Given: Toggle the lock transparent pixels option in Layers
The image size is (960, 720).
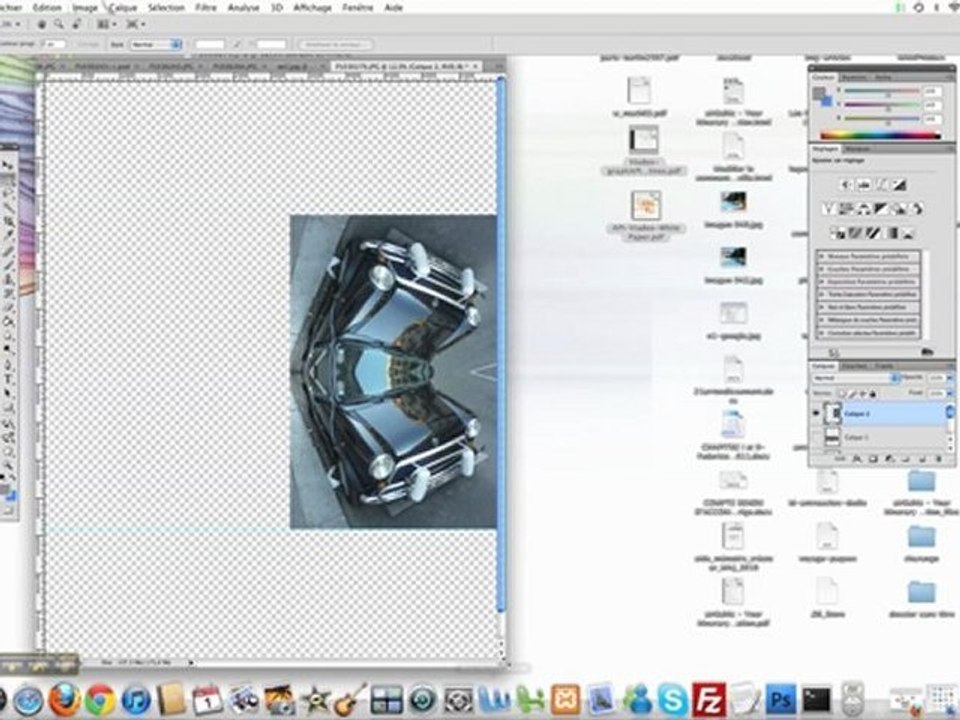Looking at the screenshot, I should point(842,394).
